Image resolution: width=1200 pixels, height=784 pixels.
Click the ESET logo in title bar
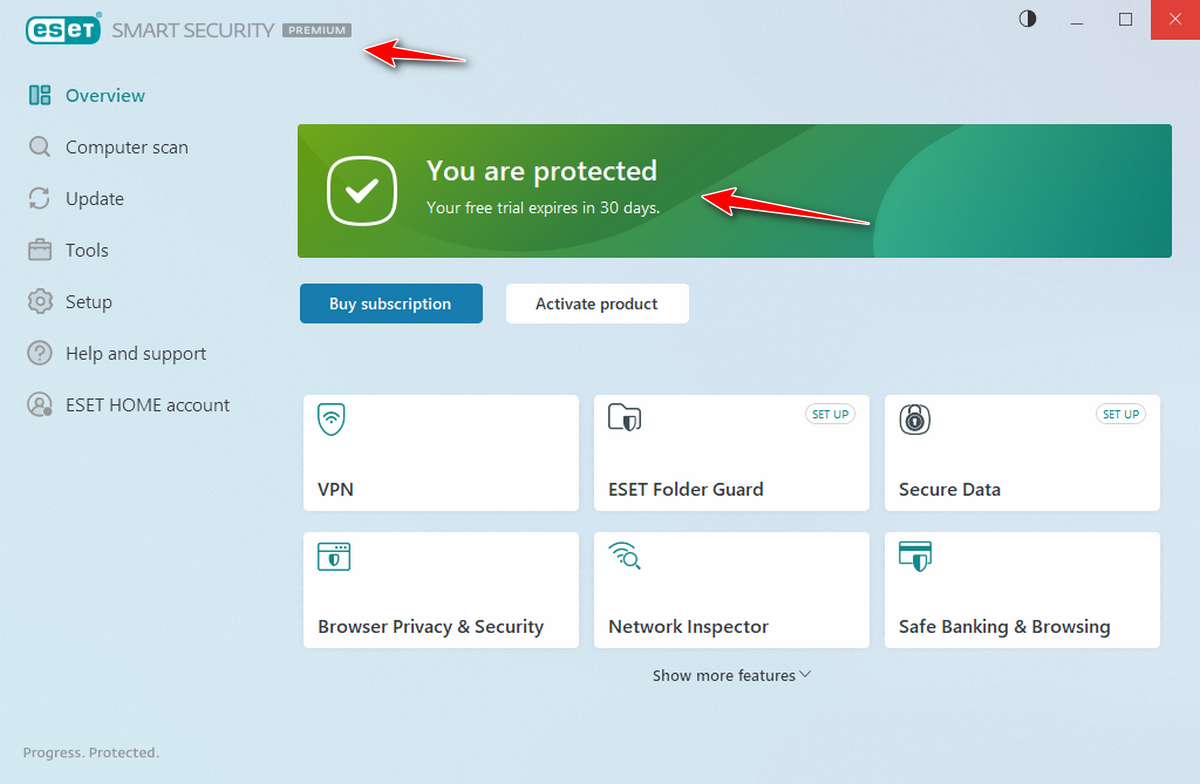pos(63,30)
